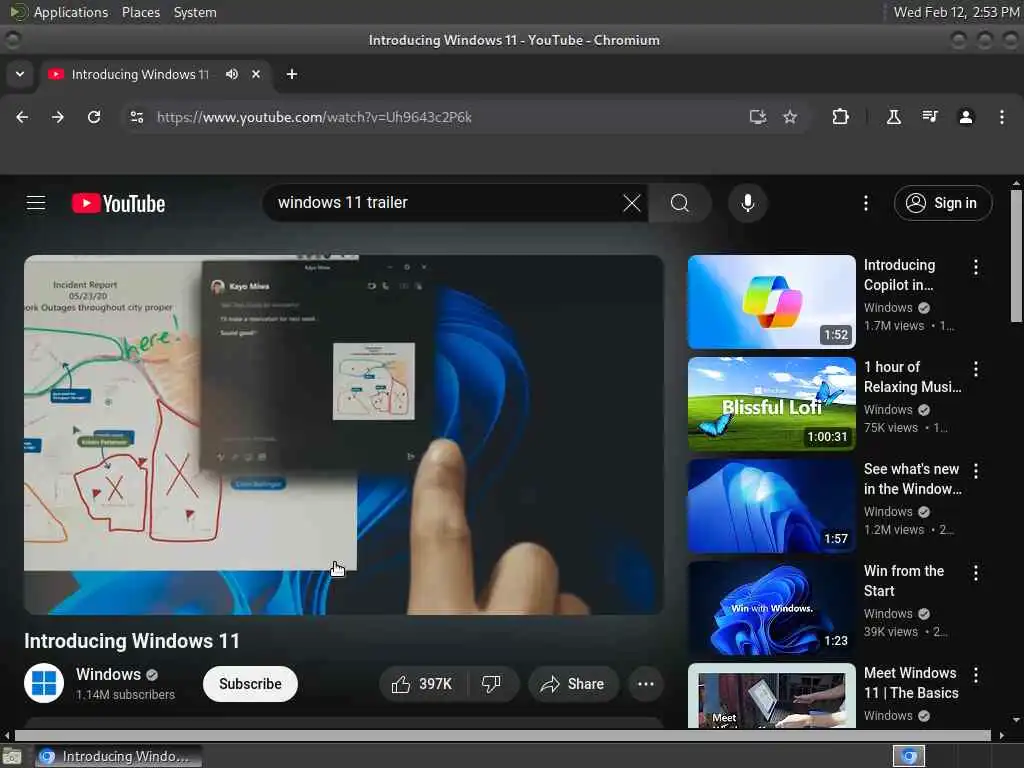Viewport: 1024px width, 768px height.
Task: Click the clock showing Wed Feb 12
Action: coord(956,12)
